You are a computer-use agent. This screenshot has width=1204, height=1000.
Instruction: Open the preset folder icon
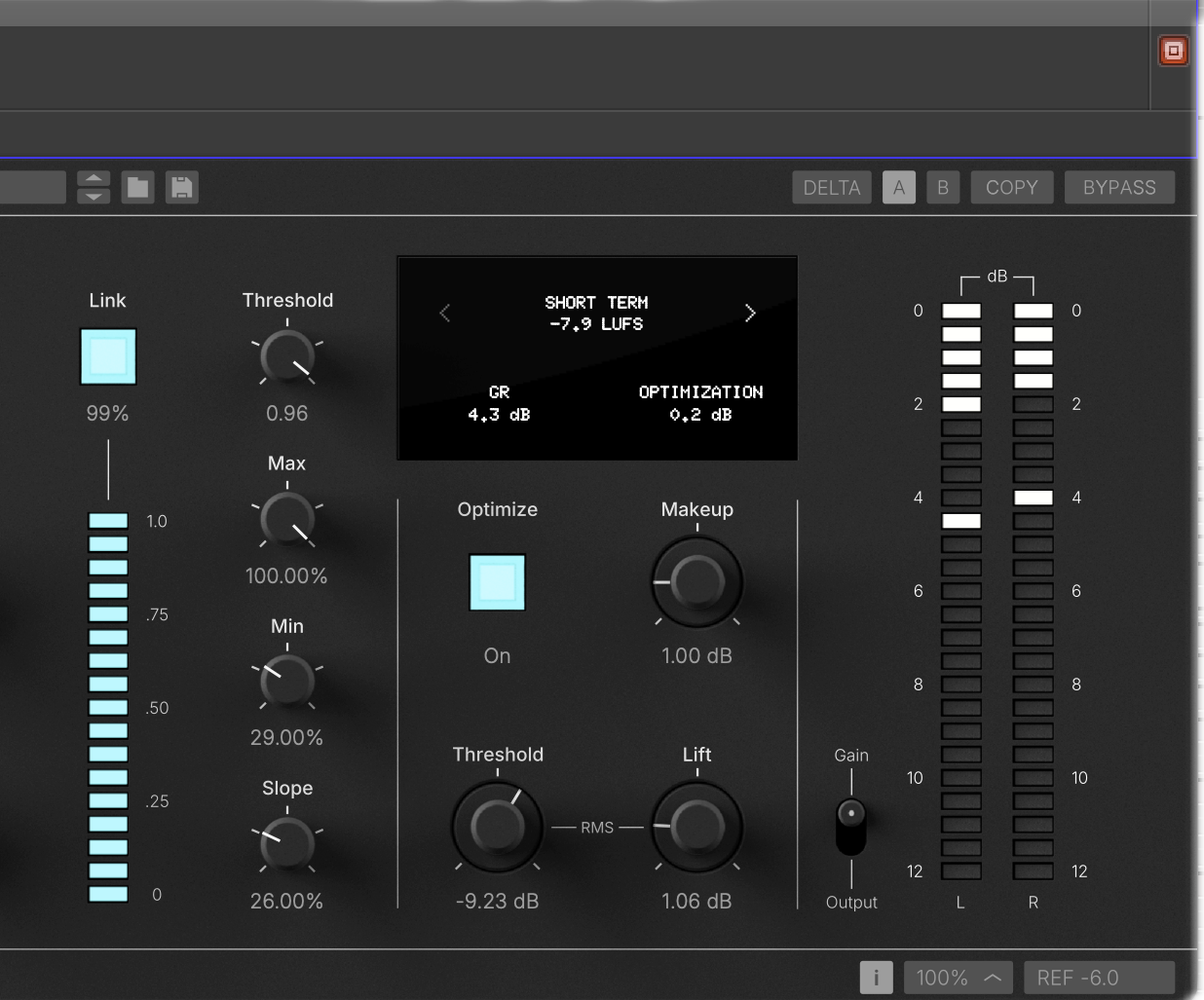[x=138, y=187]
